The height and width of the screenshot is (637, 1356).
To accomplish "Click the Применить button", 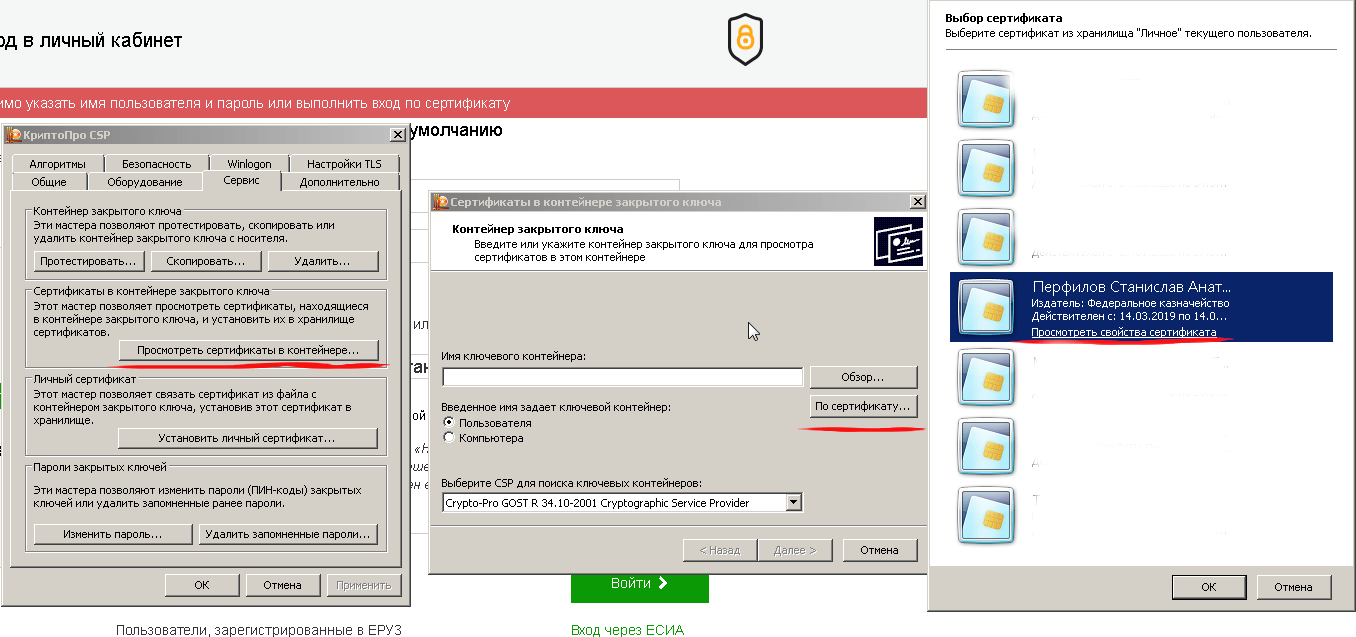I will point(364,585).
